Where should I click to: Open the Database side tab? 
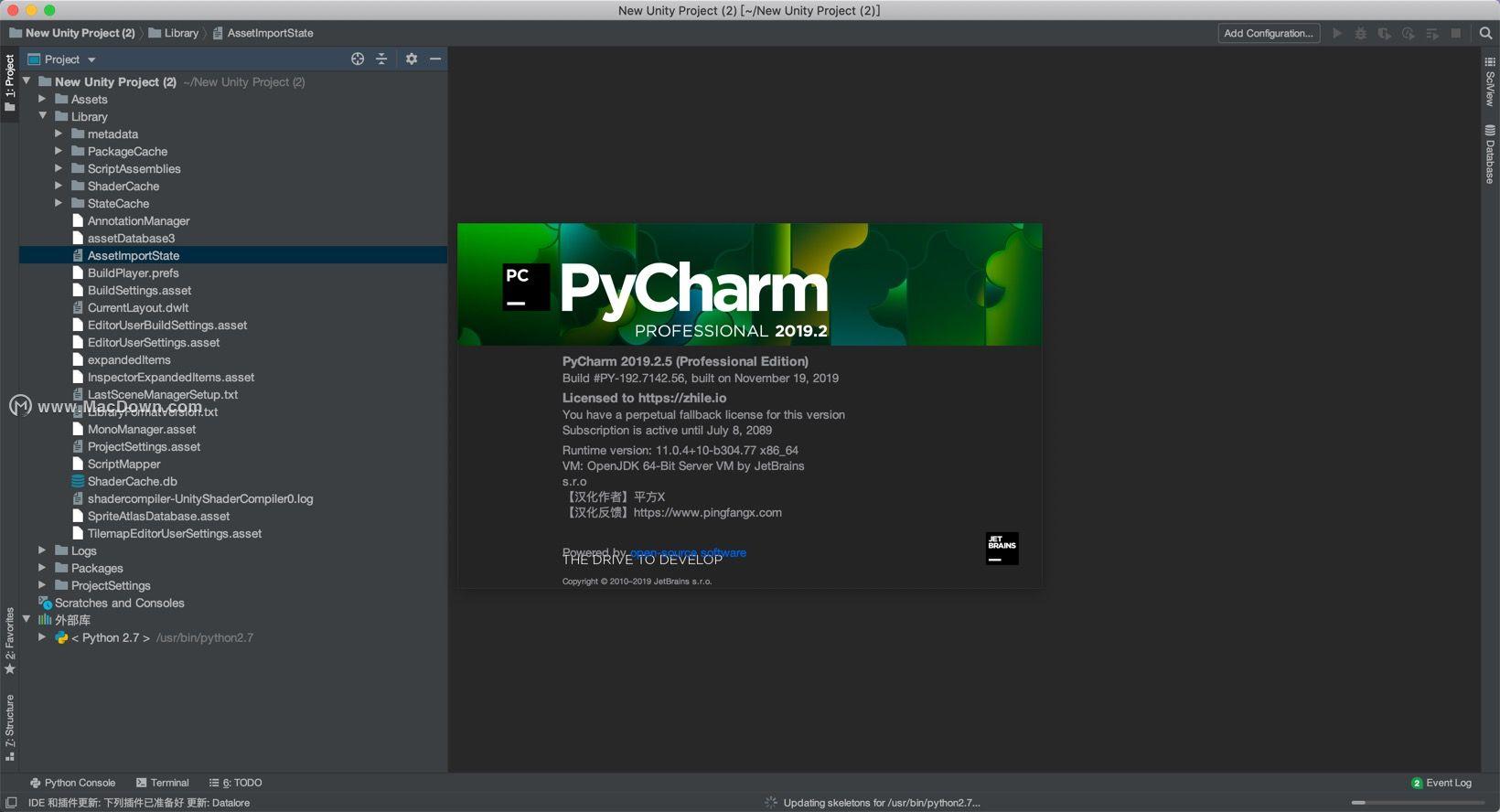point(1490,155)
